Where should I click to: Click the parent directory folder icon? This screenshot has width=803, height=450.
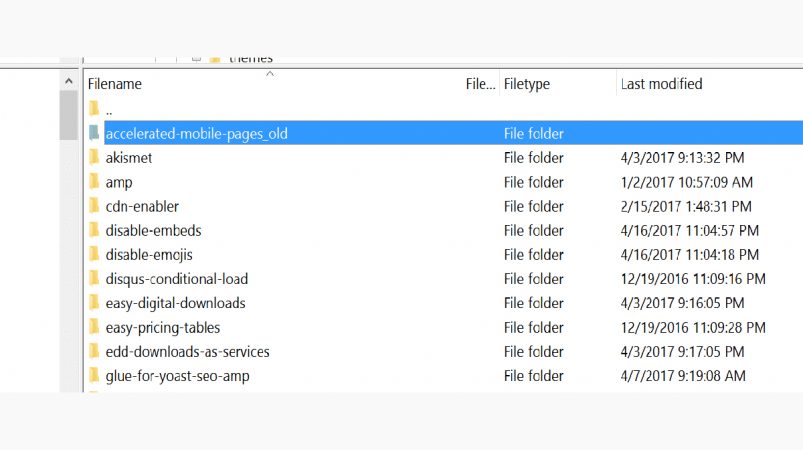(x=94, y=109)
